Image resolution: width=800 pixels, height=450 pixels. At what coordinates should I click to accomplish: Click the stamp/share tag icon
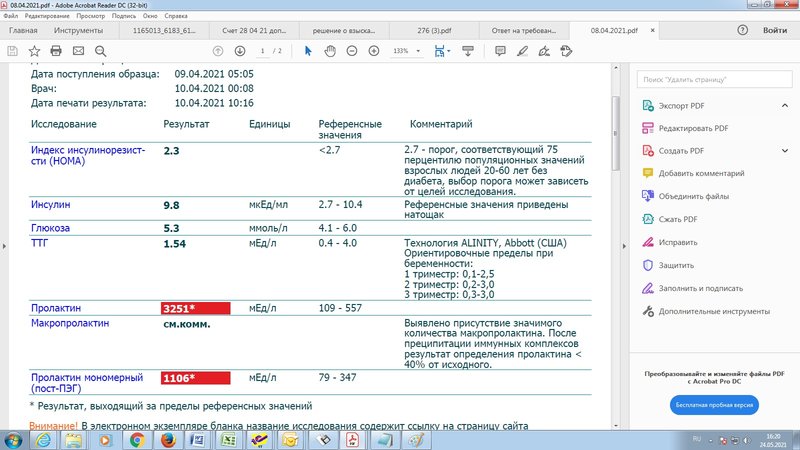coord(566,51)
